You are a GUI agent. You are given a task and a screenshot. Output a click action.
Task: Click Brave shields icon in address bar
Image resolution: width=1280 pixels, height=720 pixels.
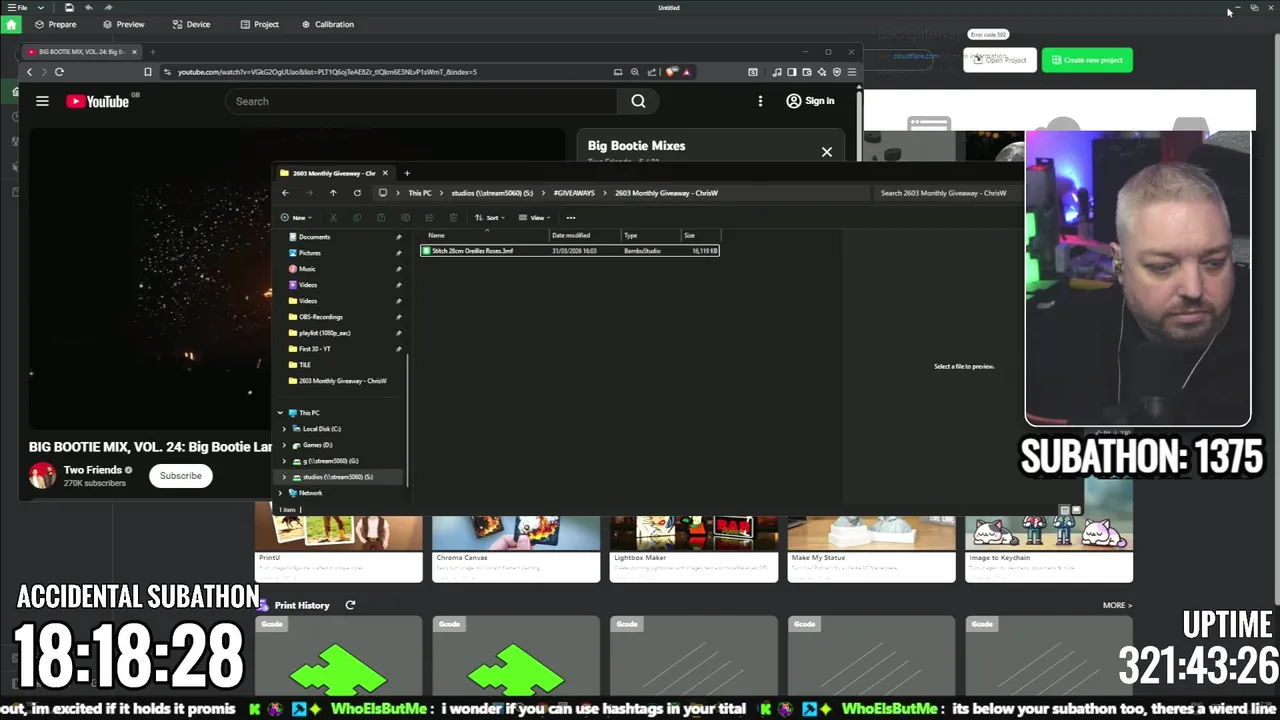(x=672, y=72)
